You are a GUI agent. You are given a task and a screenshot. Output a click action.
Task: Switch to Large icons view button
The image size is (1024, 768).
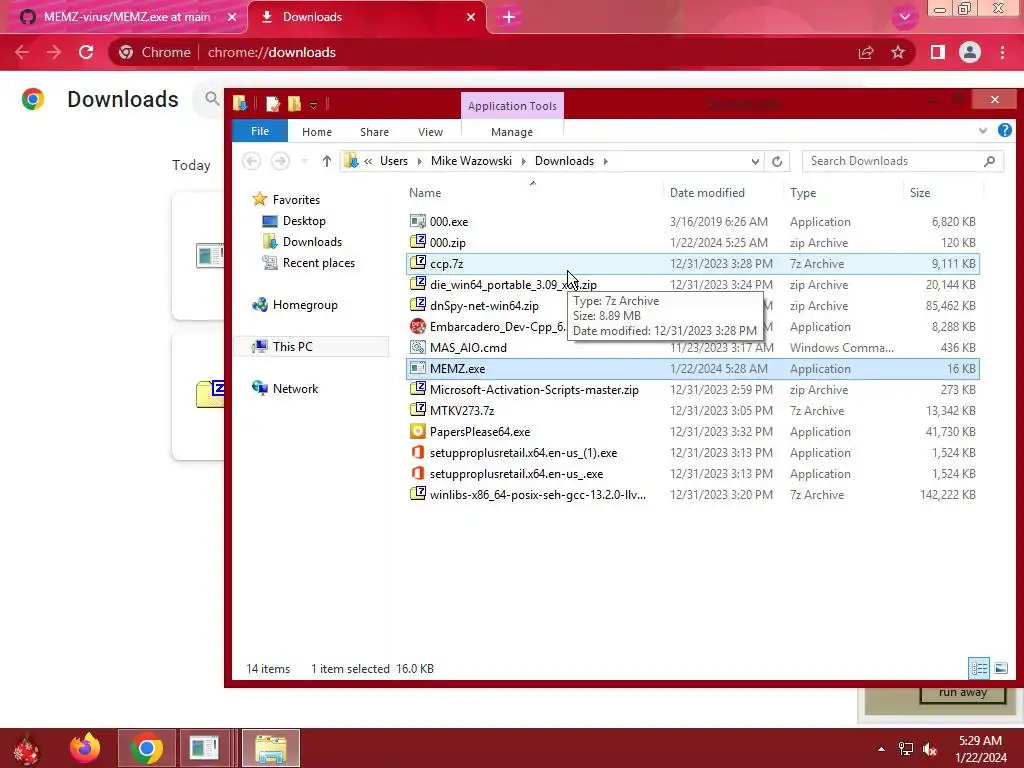click(1000, 668)
